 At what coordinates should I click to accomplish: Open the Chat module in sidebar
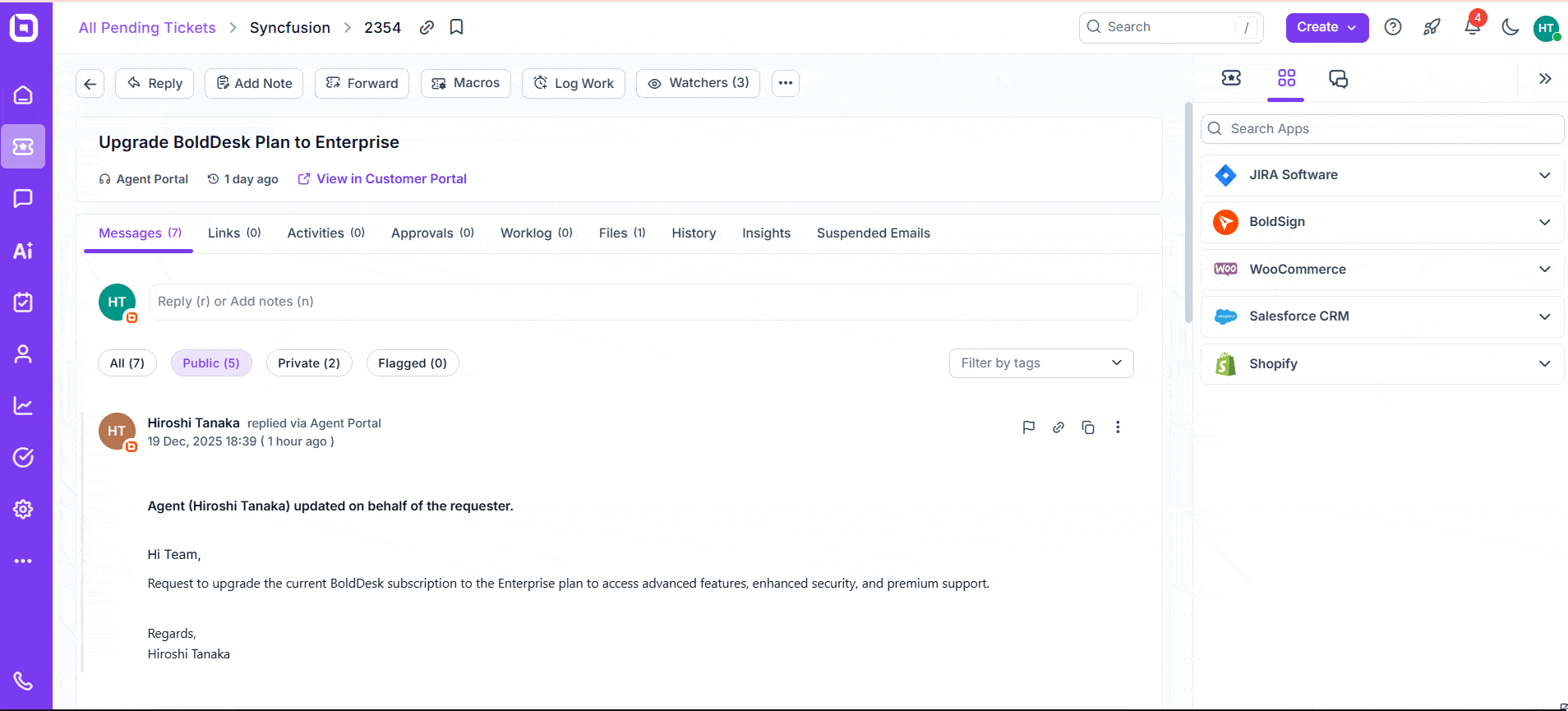(x=23, y=198)
